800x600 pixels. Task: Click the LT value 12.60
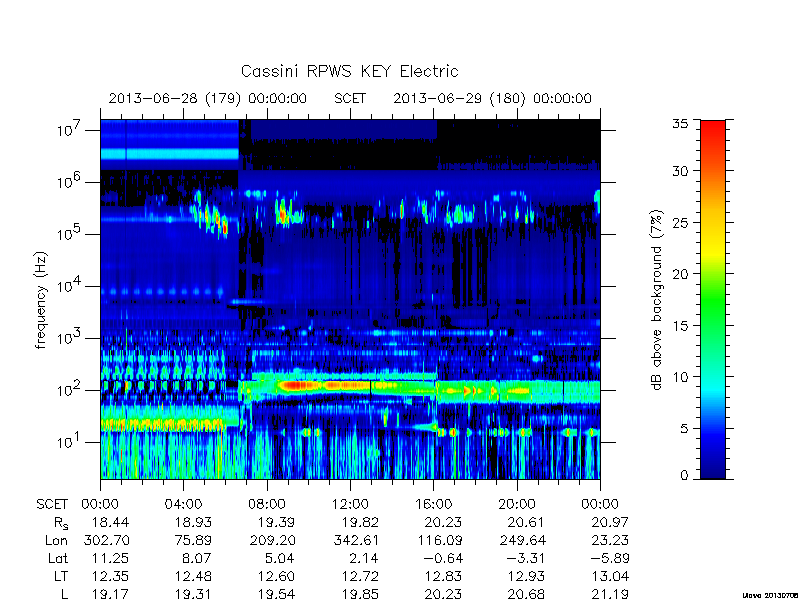pos(276,577)
